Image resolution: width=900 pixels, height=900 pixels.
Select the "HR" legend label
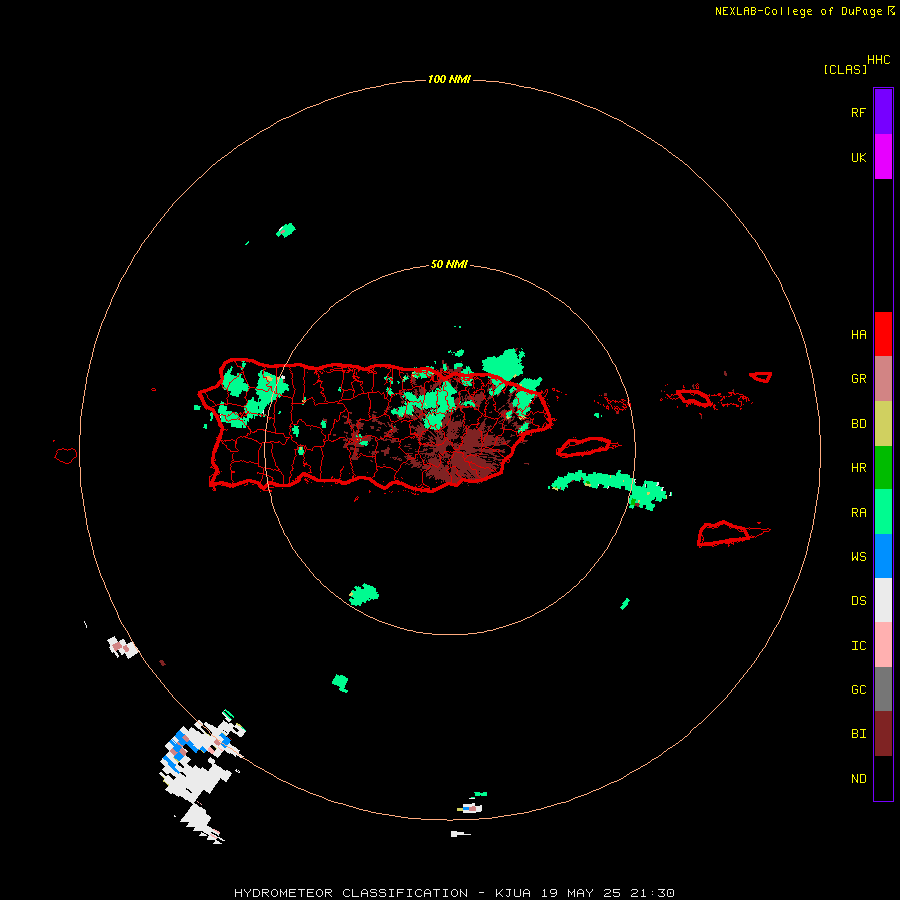tap(858, 468)
